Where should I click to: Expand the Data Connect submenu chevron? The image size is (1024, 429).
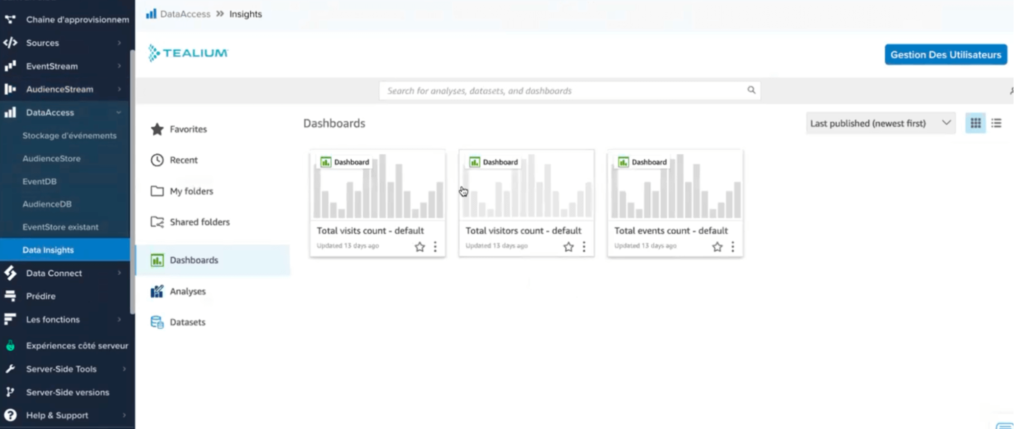[x=120, y=273]
